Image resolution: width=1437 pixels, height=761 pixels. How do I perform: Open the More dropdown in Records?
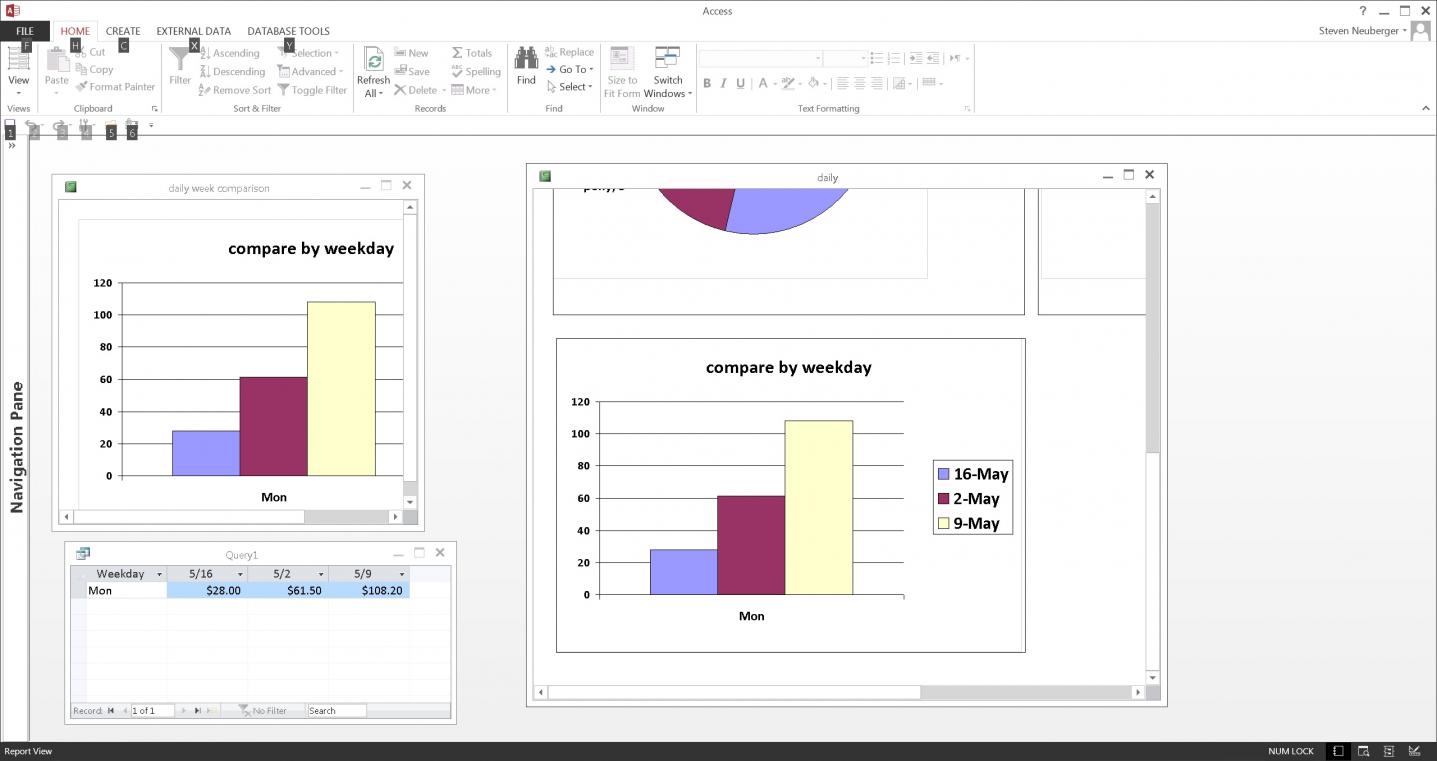(x=473, y=90)
